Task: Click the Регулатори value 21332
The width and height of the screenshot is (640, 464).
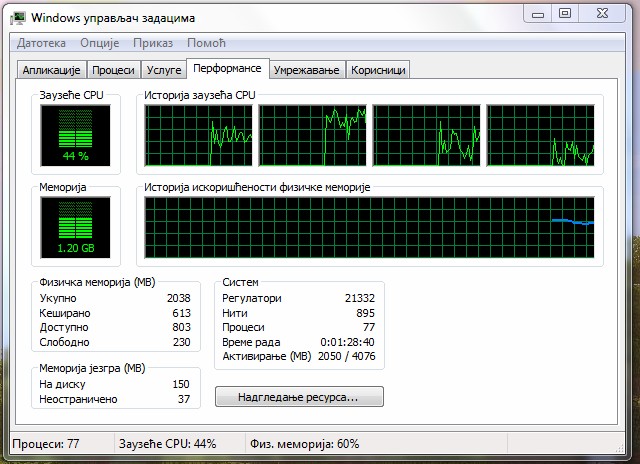Action: 360,298
